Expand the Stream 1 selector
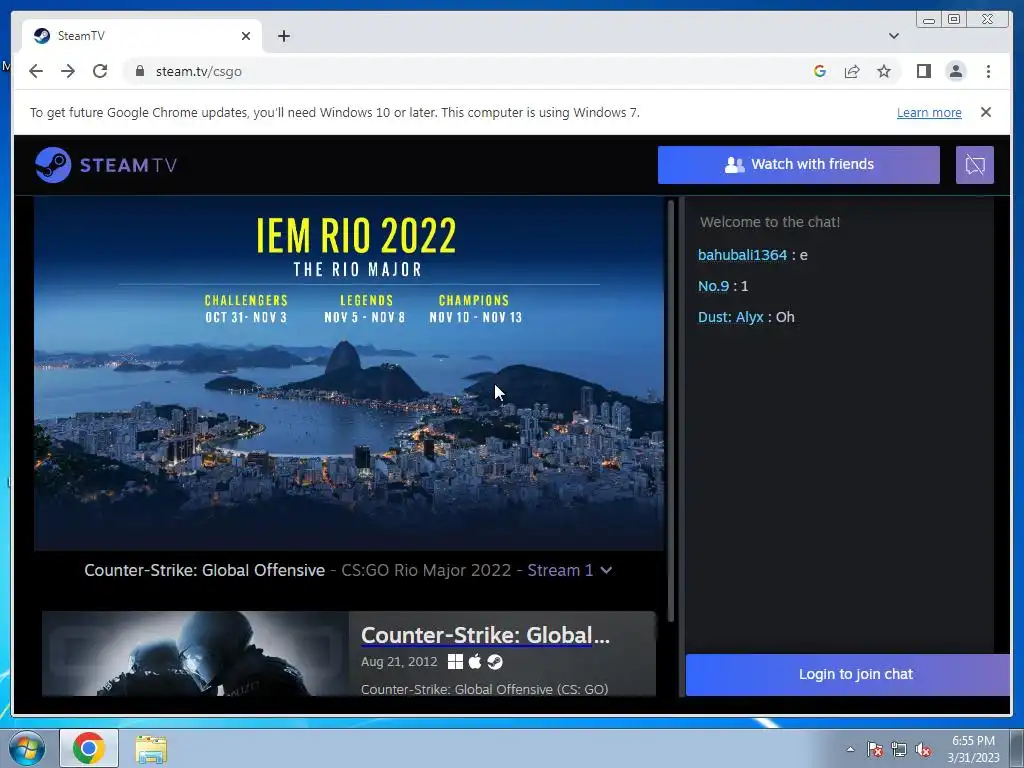 click(x=569, y=570)
